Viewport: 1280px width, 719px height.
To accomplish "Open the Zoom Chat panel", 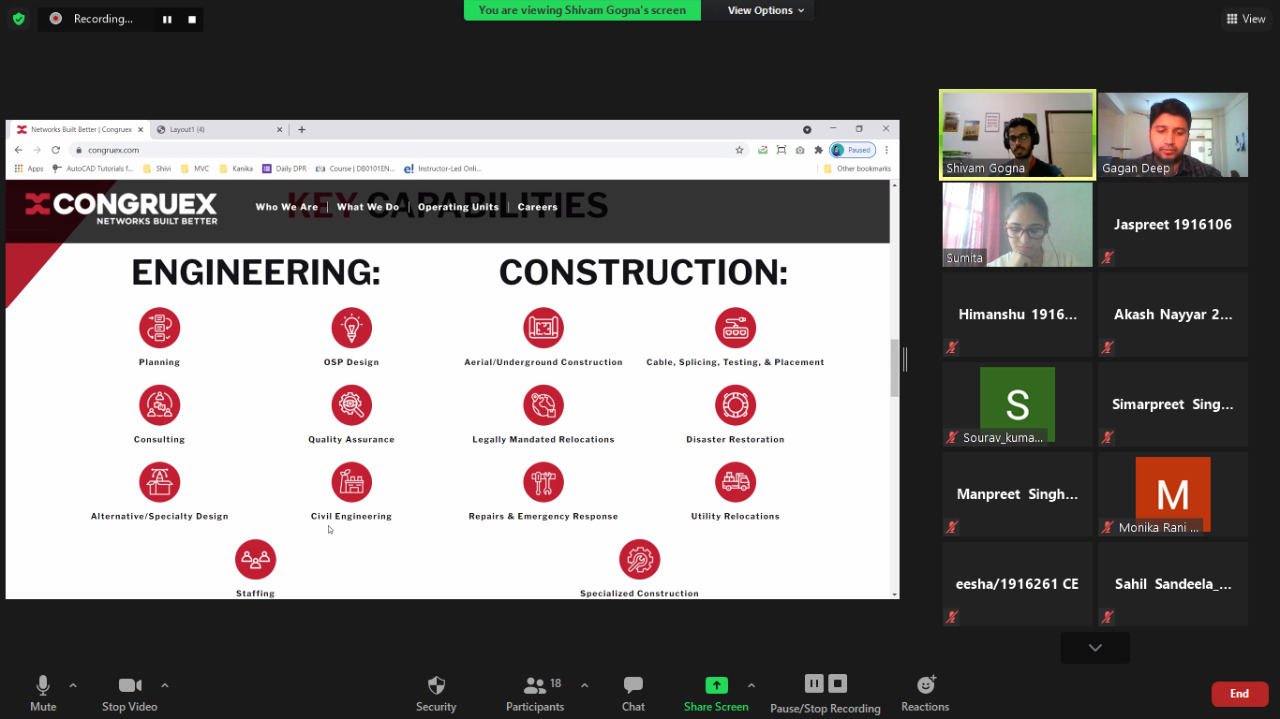I will tap(633, 693).
